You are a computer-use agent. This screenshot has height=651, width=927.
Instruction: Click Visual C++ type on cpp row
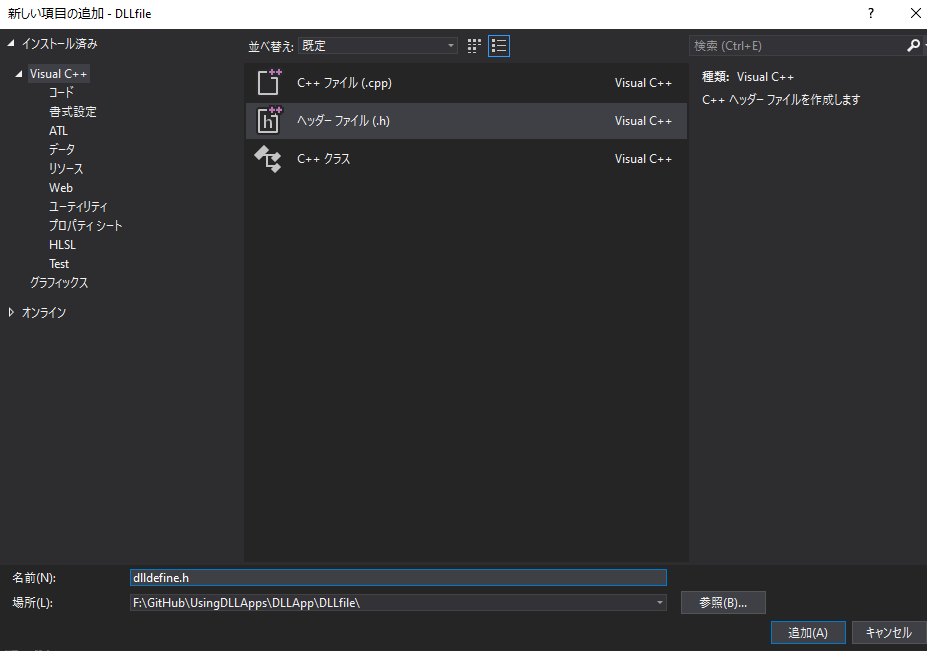tap(643, 83)
